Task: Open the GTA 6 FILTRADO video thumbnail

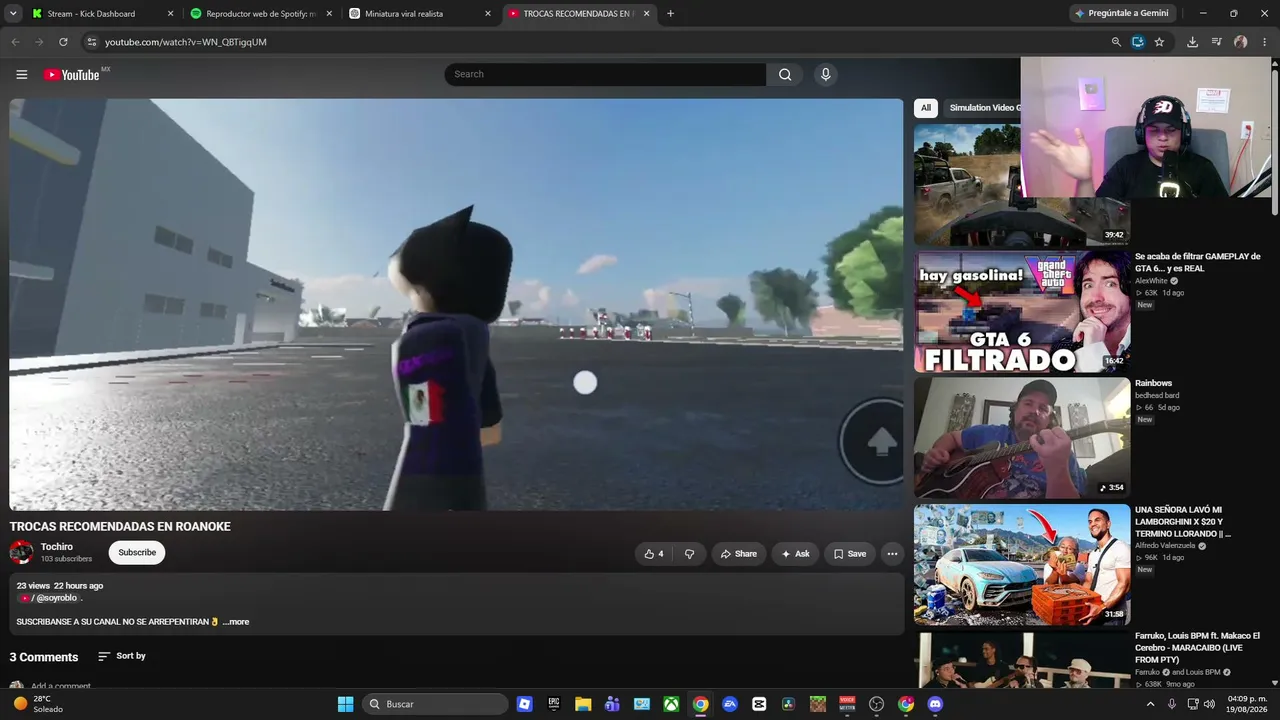Action: click(1022, 312)
